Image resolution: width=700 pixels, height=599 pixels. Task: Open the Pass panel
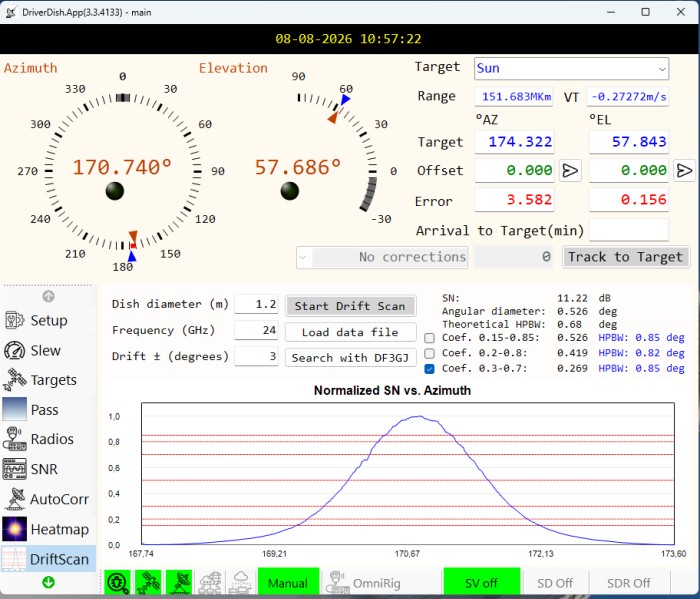point(48,410)
